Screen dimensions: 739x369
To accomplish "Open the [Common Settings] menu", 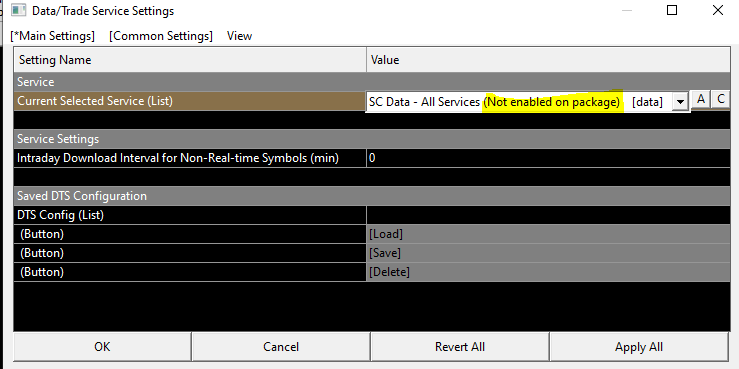I will point(161,36).
